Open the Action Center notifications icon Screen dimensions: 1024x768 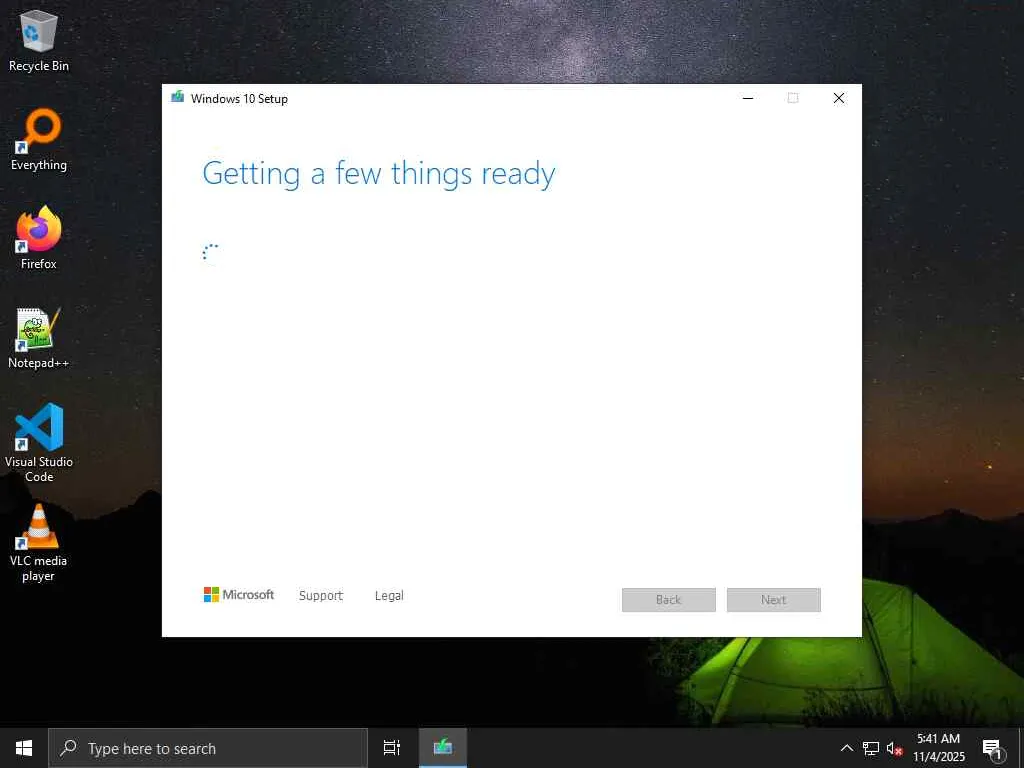pyautogui.click(x=993, y=748)
